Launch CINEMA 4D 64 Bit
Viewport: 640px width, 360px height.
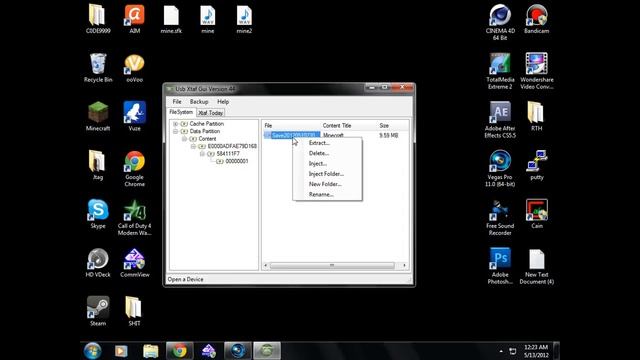pyautogui.click(x=500, y=22)
